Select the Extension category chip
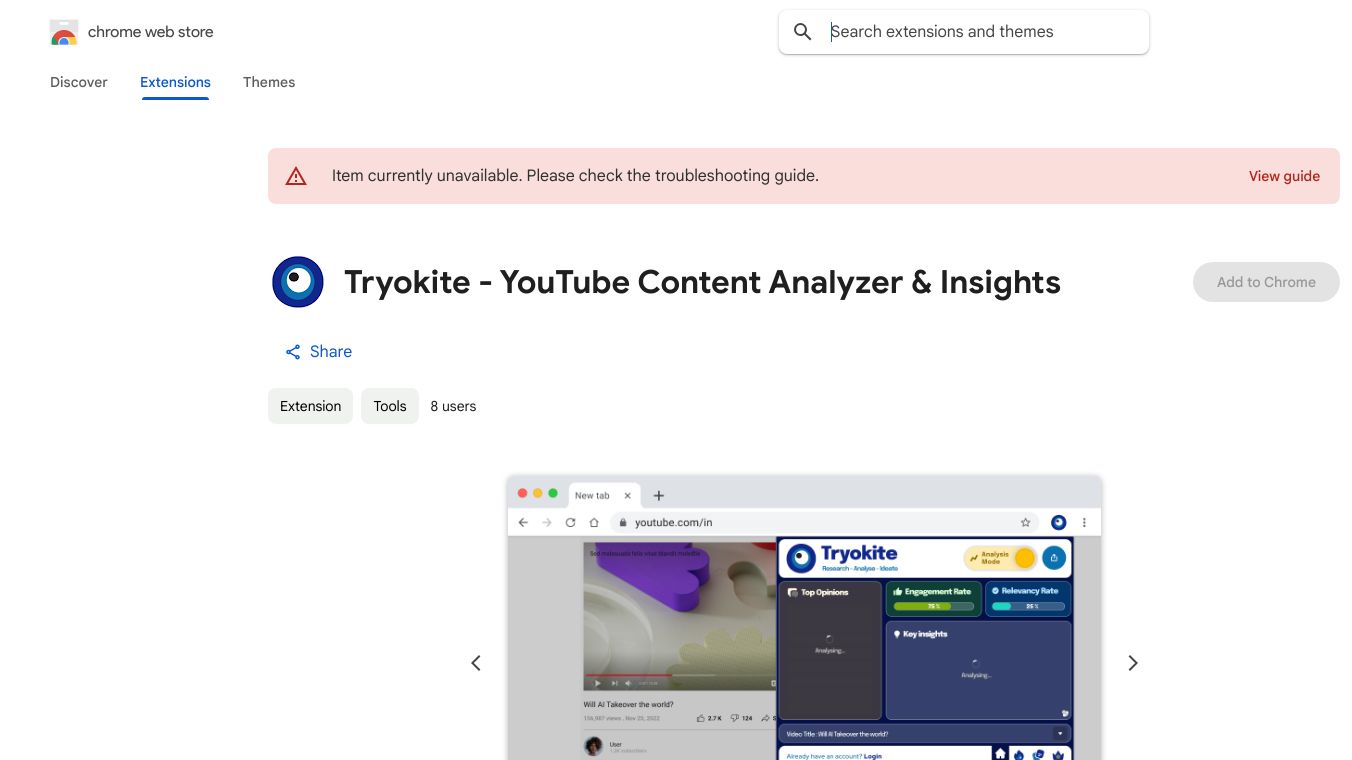 click(x=310, y=406)
